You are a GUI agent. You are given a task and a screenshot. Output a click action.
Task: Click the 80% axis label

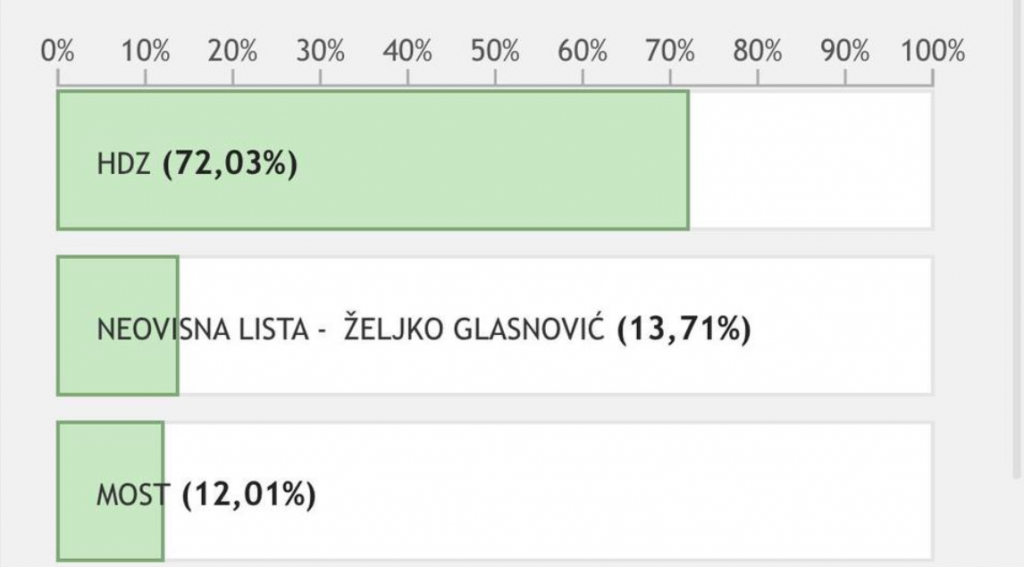coord(758,51)
